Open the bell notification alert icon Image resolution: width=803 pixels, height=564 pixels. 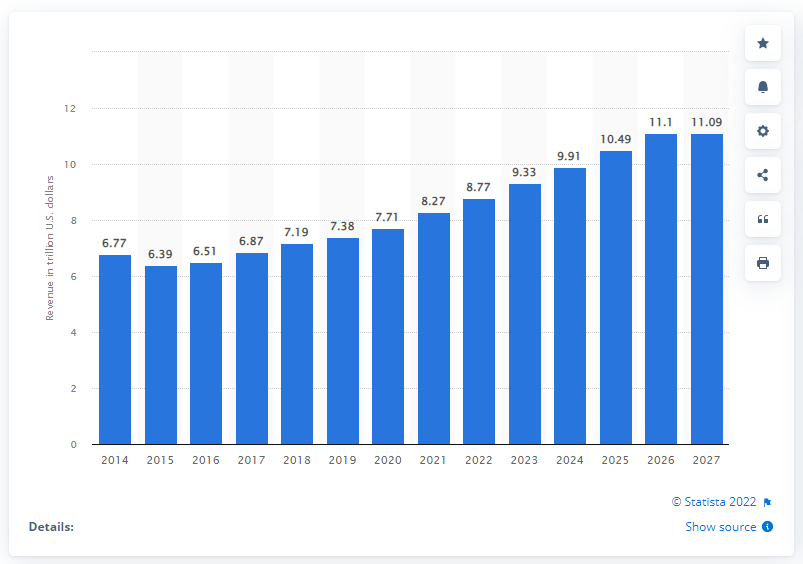[763, 87]
